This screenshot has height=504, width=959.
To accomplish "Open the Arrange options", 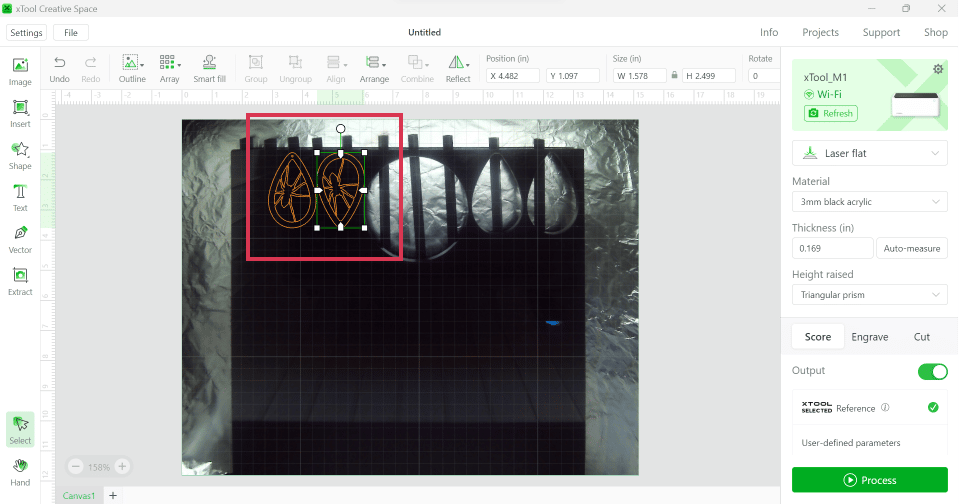I will [374, 69].
